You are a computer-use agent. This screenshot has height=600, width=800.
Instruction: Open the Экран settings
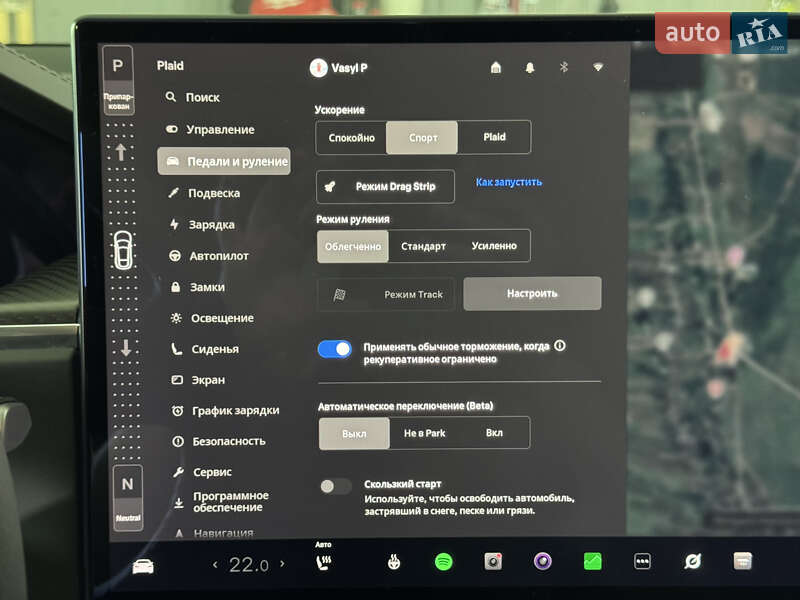point(198,380)
